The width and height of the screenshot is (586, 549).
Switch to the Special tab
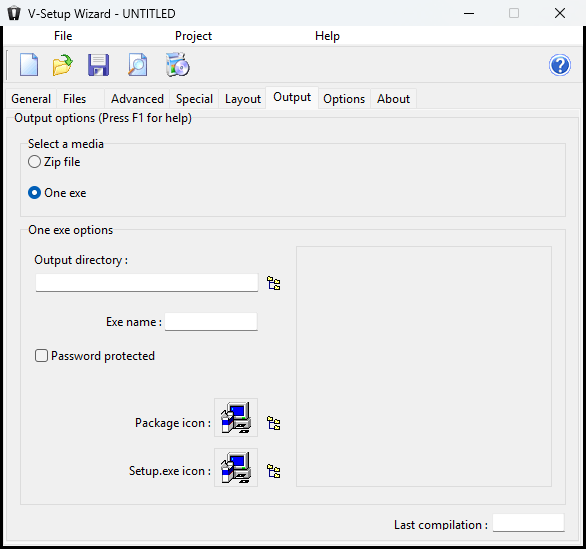pyautogui.click(x=194, y=99)
